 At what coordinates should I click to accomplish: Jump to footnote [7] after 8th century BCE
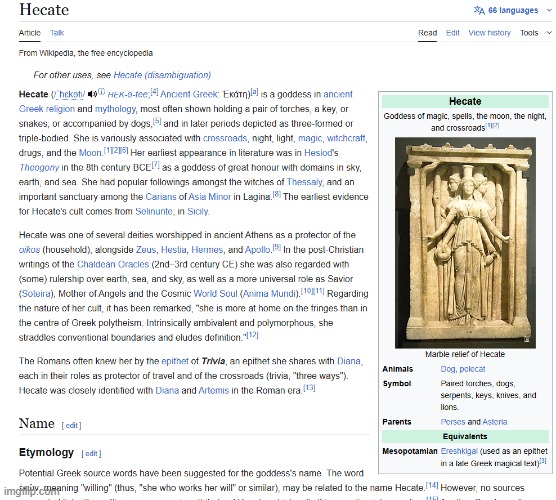point(156,165)
